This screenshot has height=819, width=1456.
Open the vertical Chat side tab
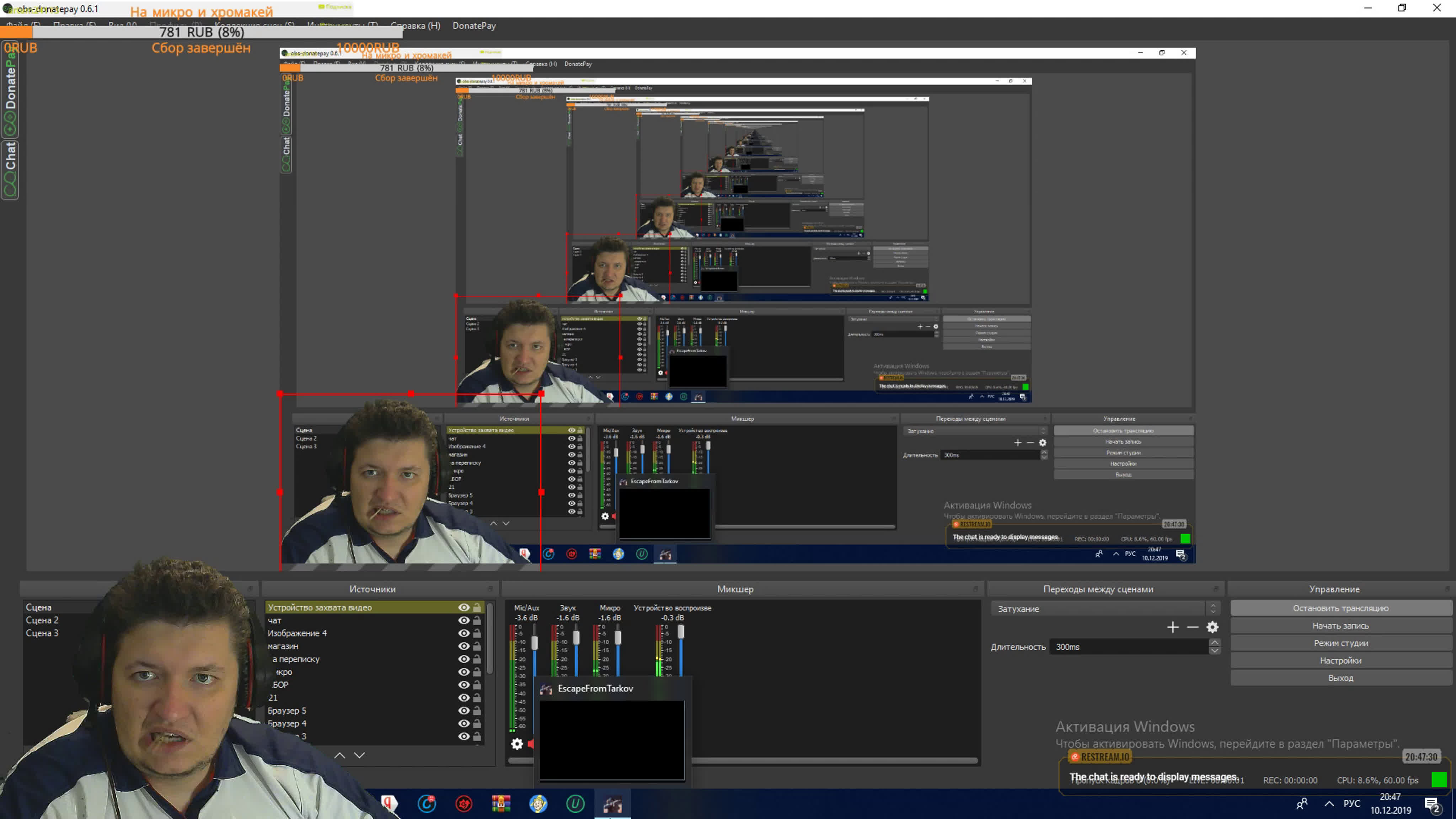(x=10, y=170)
